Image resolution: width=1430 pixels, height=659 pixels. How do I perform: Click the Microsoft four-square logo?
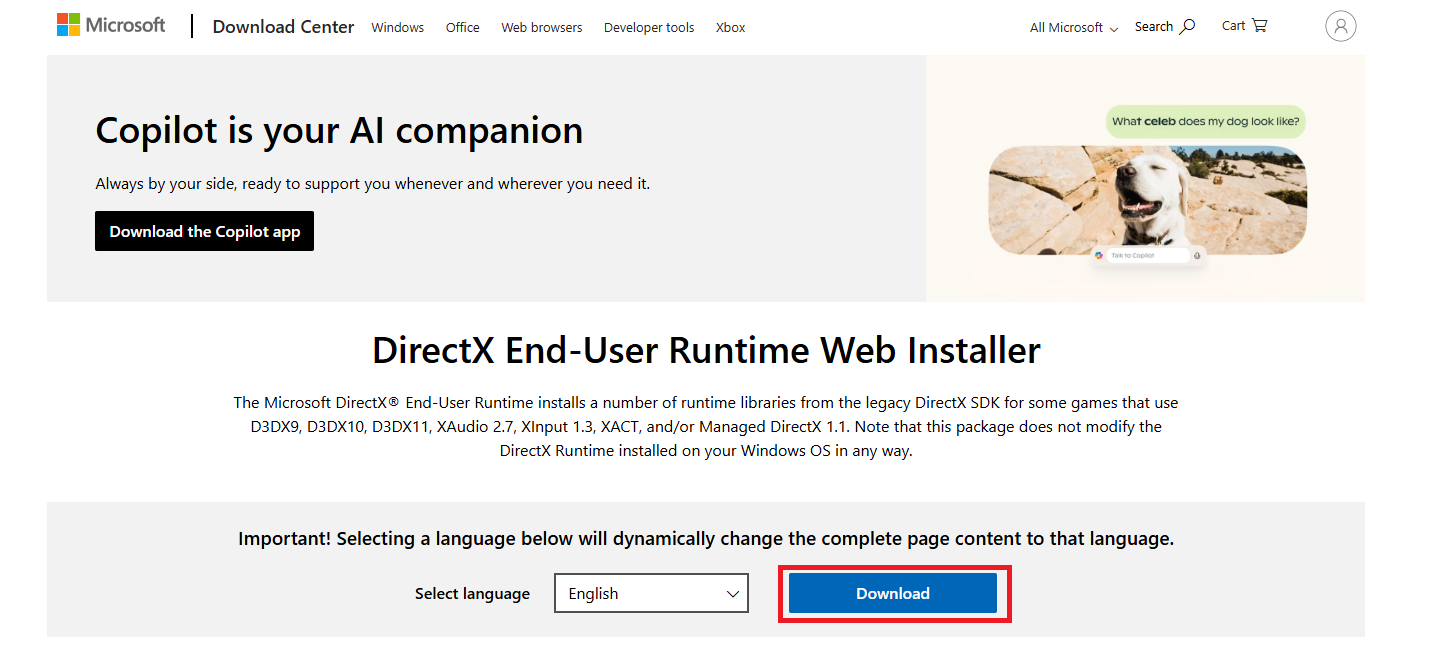(68, 25)
